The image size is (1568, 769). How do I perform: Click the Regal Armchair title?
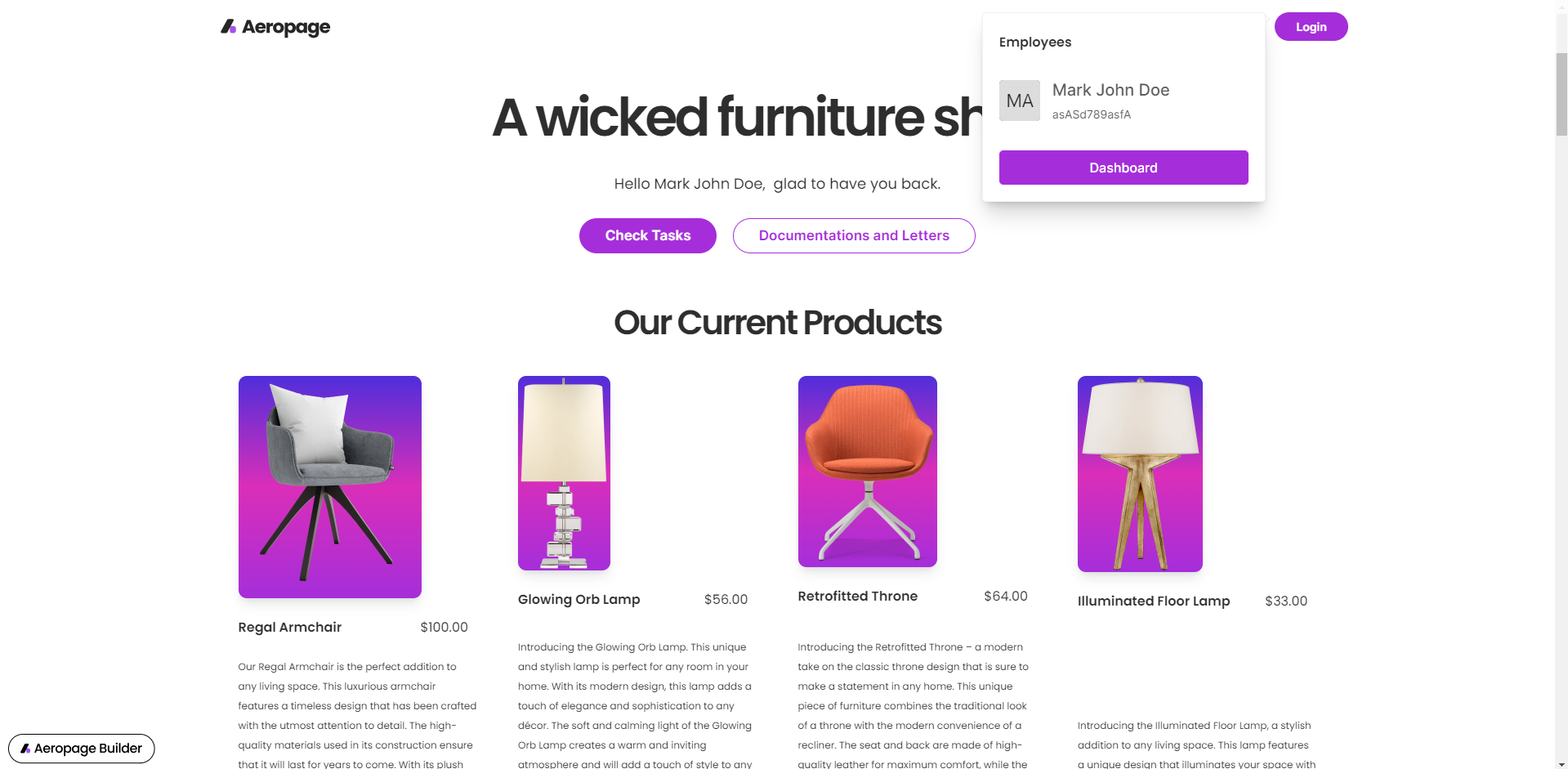coord(290,627)
